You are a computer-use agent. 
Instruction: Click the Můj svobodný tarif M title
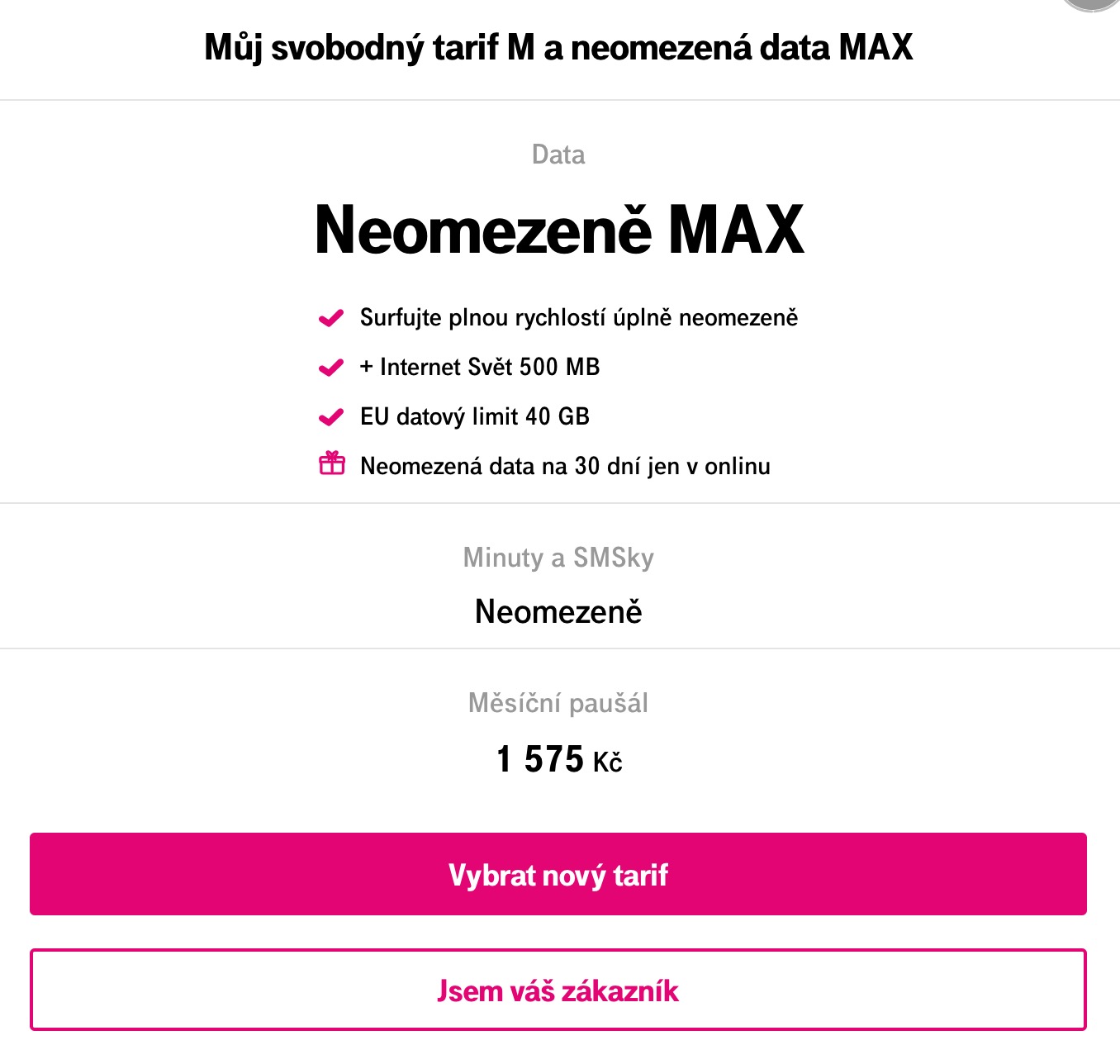(558, 47)
